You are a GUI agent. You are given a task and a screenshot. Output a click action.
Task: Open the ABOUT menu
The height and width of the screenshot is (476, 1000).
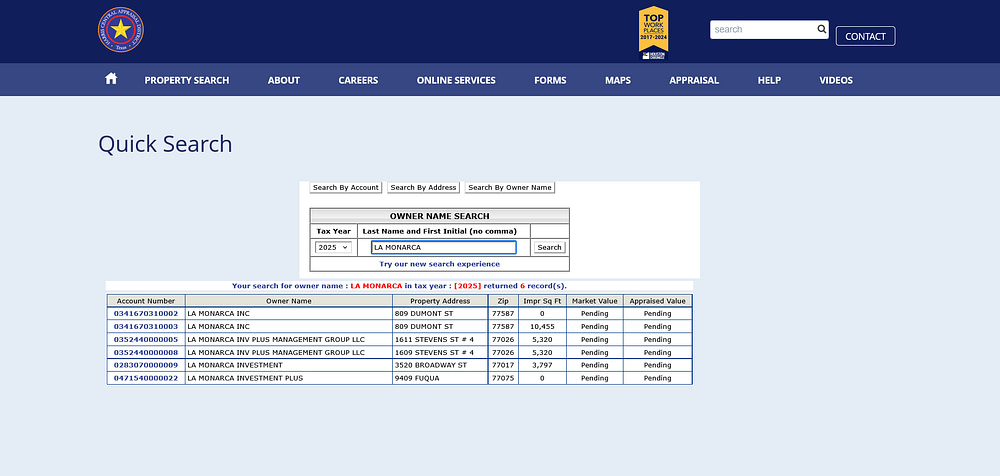[x=284, y=80]
